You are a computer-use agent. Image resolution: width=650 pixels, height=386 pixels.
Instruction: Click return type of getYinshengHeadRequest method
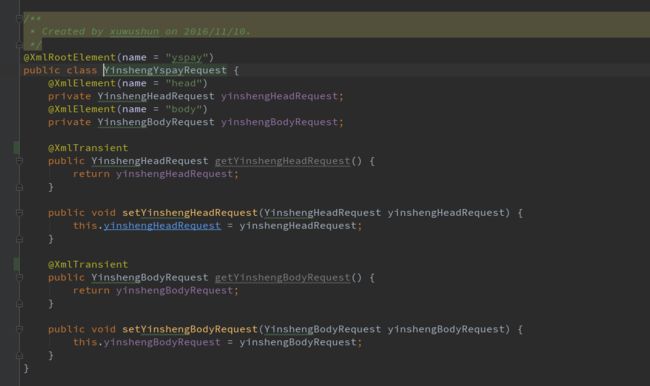click(150, 161)
